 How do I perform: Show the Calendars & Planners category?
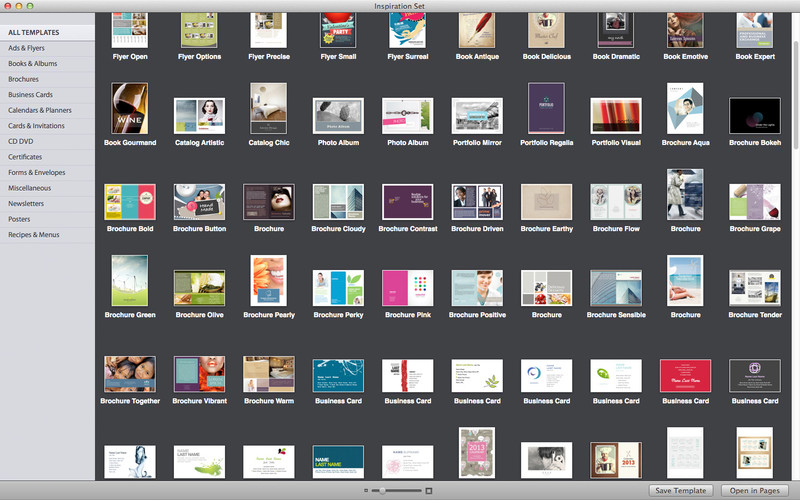coord(40,110)
